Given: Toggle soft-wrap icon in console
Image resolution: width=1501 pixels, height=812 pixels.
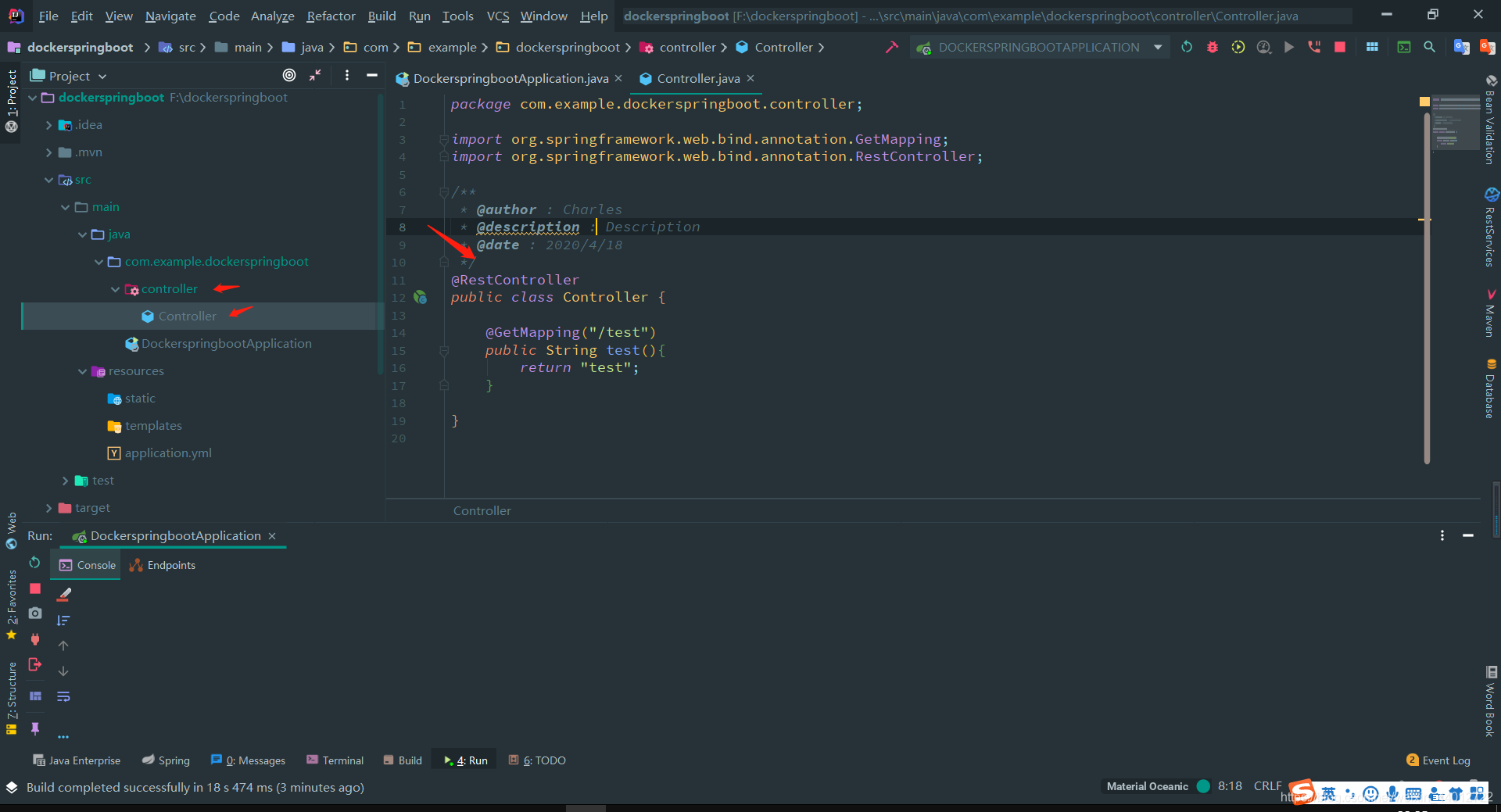Looking at the screenshot, I should tap(63, 696).
